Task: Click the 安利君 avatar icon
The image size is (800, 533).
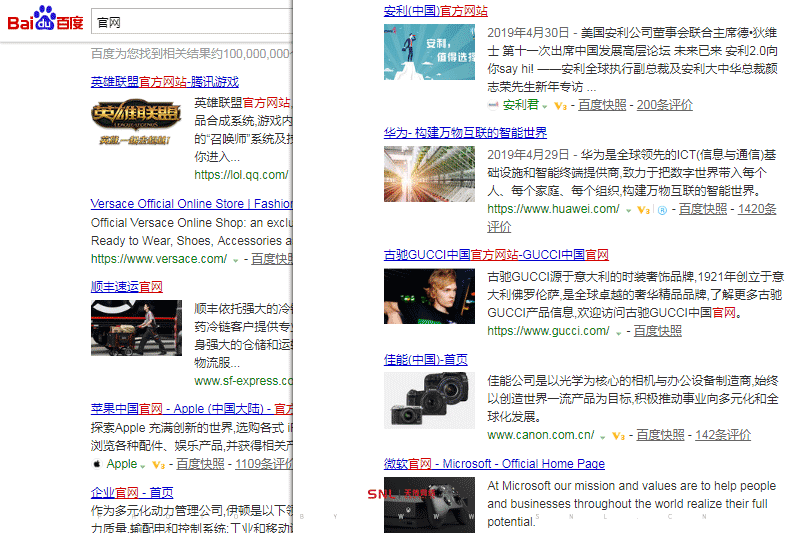Action: tap(492, 105)
